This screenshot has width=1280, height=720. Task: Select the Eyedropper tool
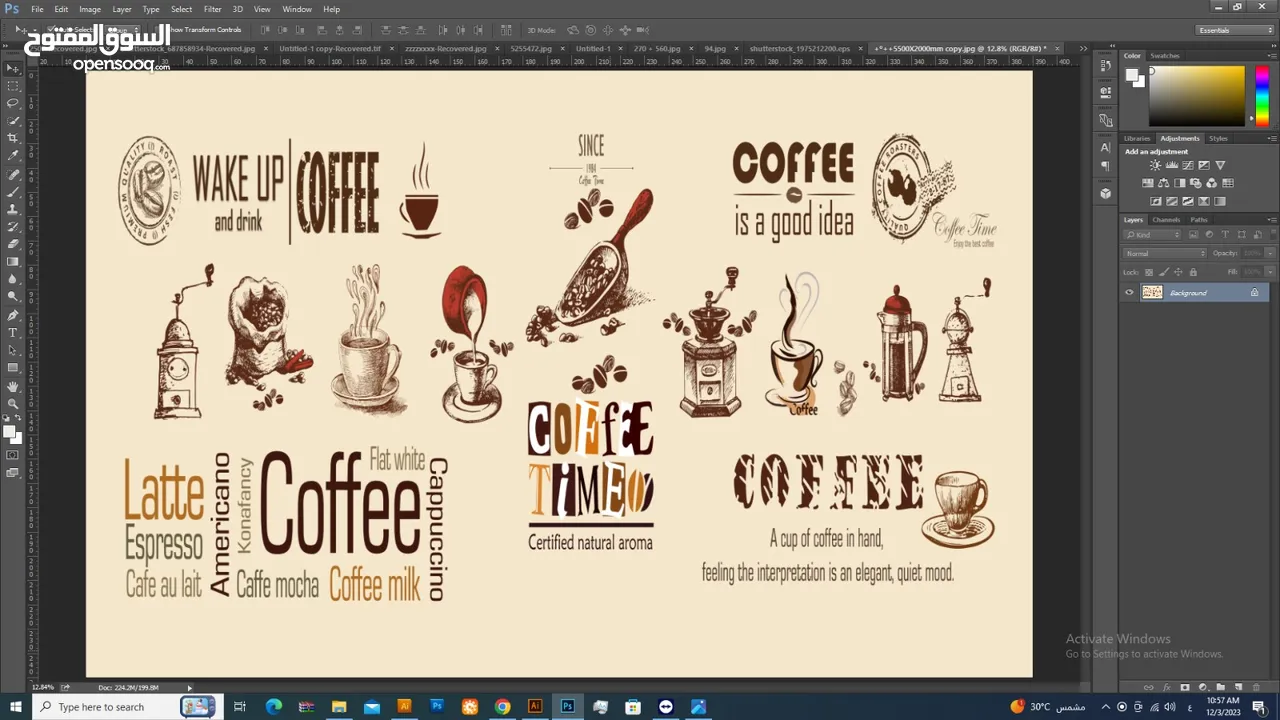13,155
